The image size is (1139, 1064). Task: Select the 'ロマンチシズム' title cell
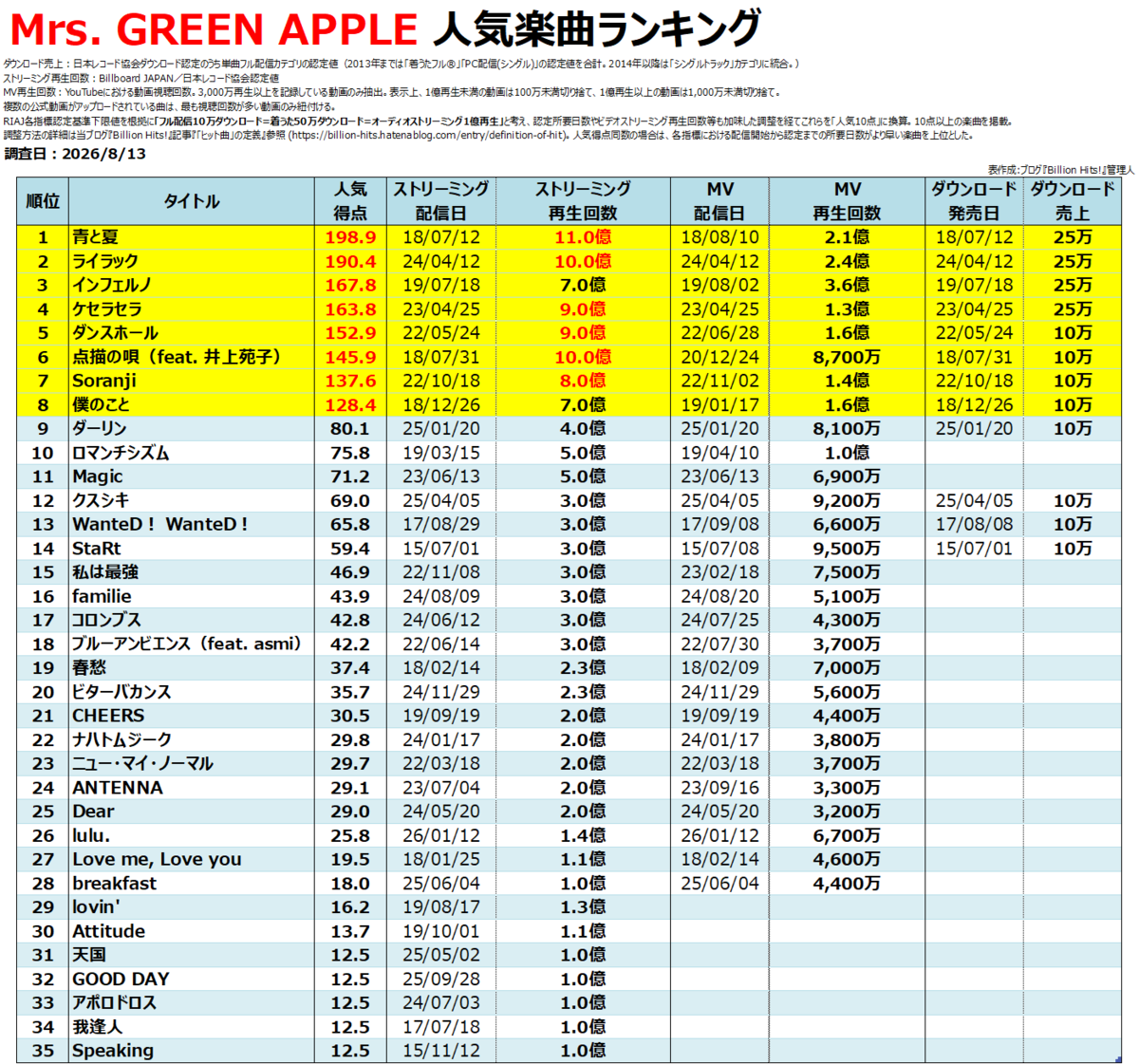(x=191, y=453)
